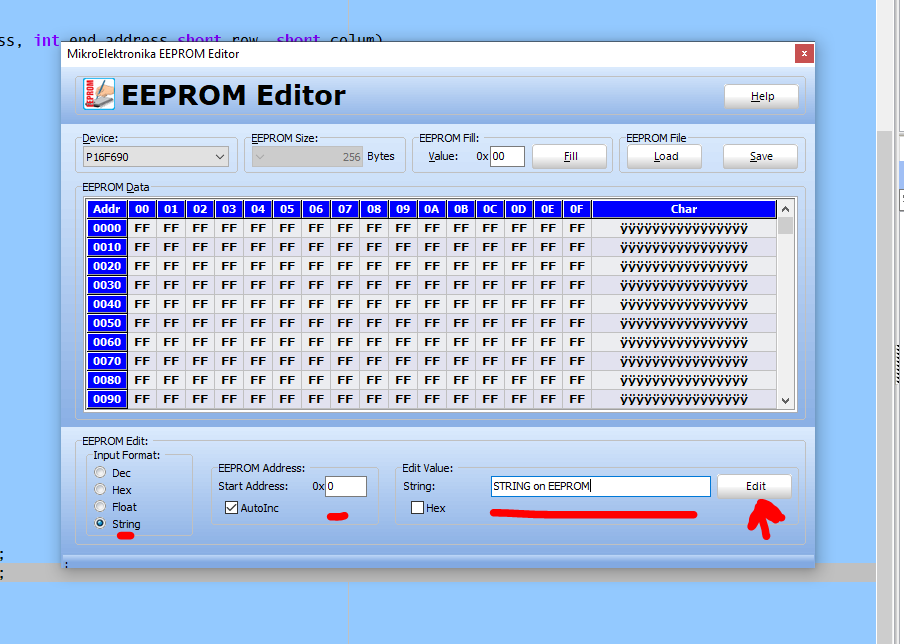Close the MikroElektronika EEPROM Editor window
The height and width of the screenshot is (644, 904).
804,54
